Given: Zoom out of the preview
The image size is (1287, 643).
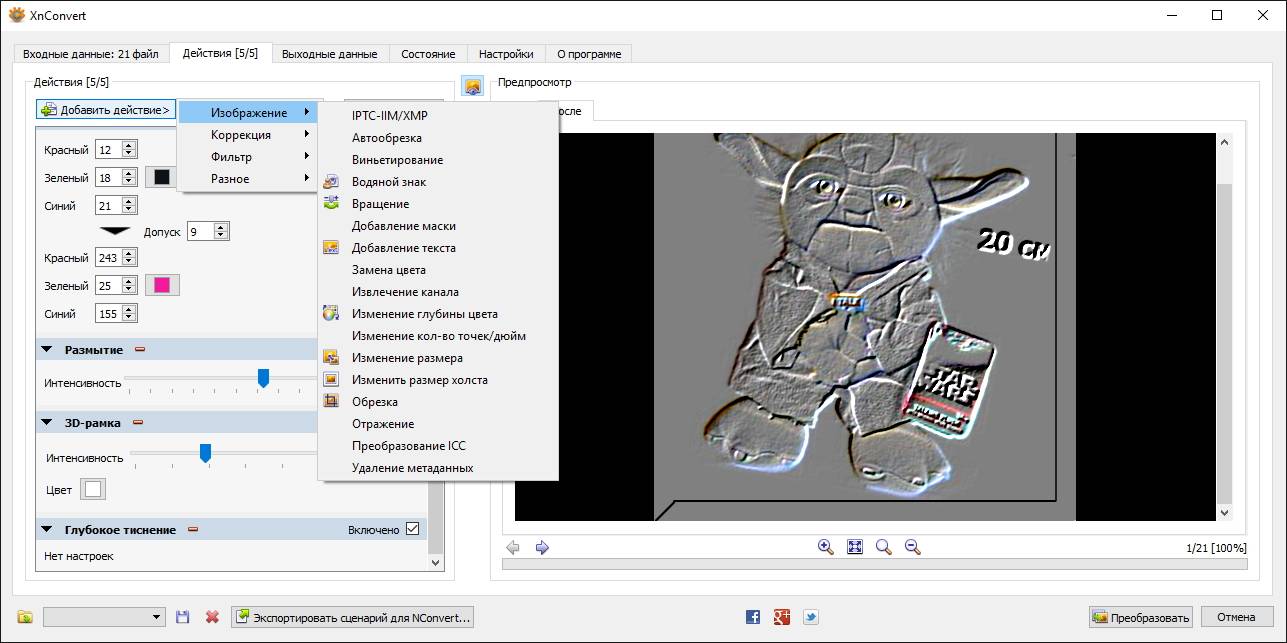Looking at the screenshot, I should pos(912,547).
